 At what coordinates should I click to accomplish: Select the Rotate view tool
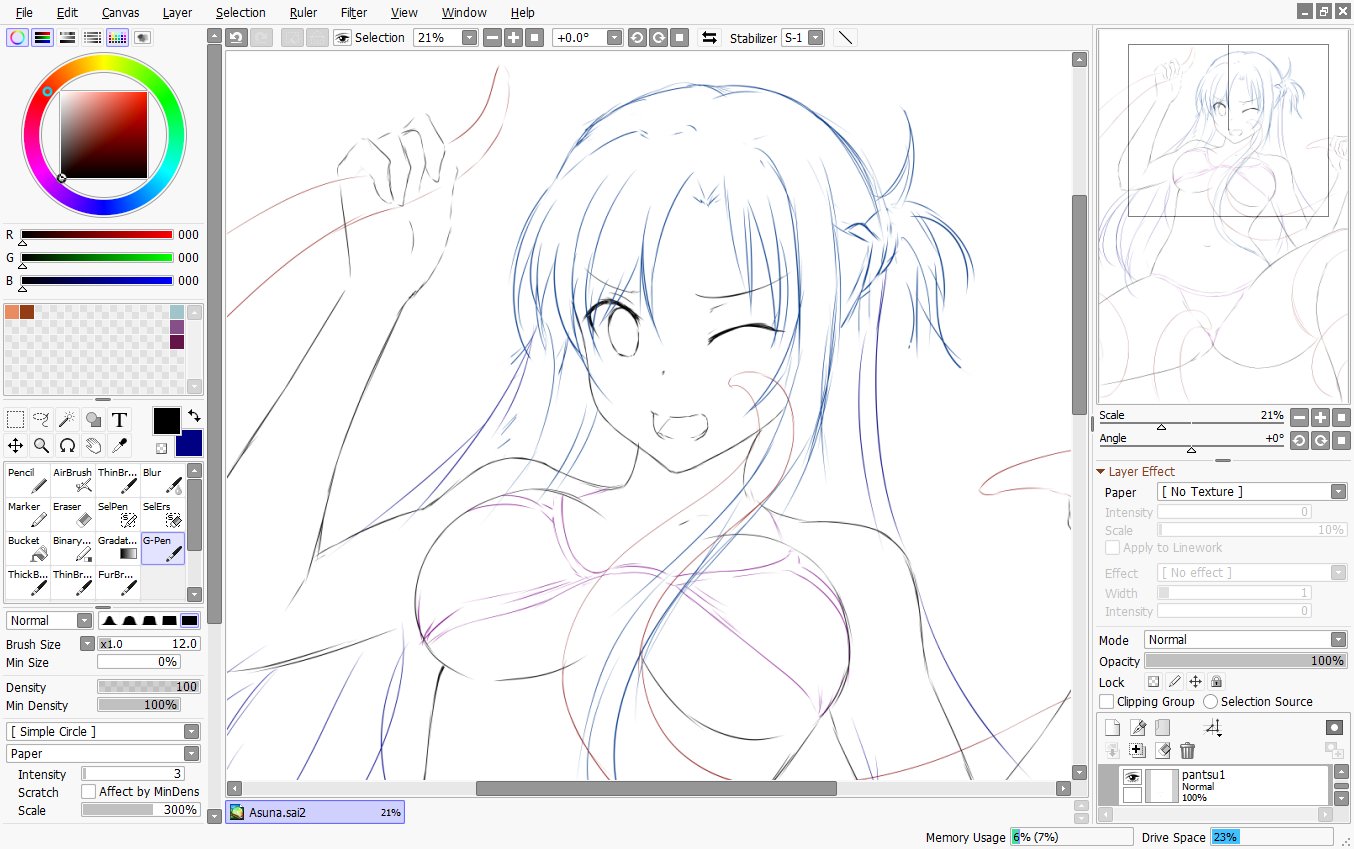click(x=67, y=445)
